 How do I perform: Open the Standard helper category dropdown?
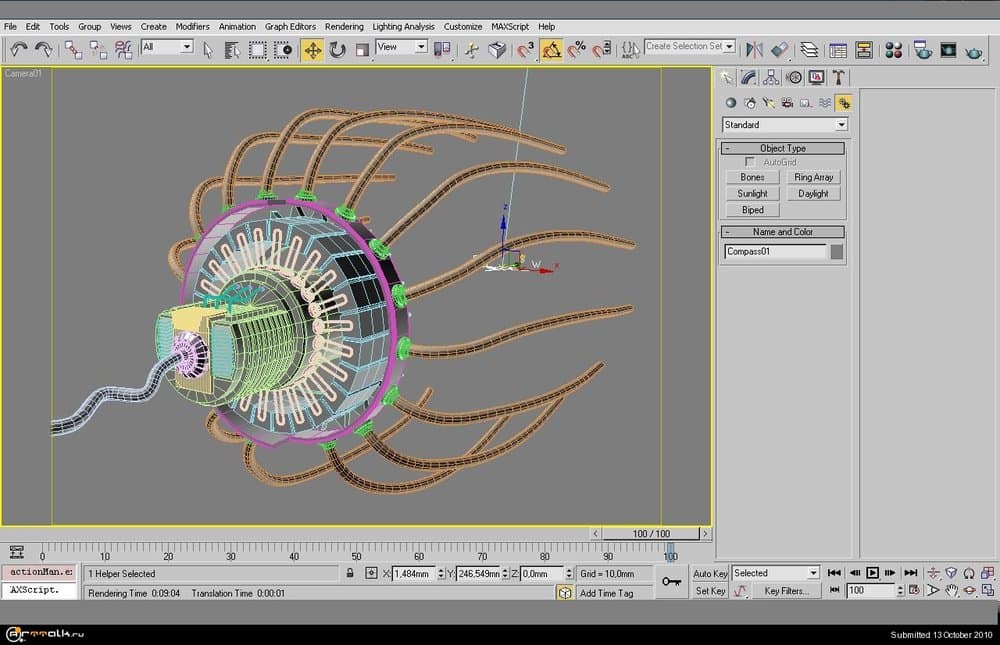841,125
